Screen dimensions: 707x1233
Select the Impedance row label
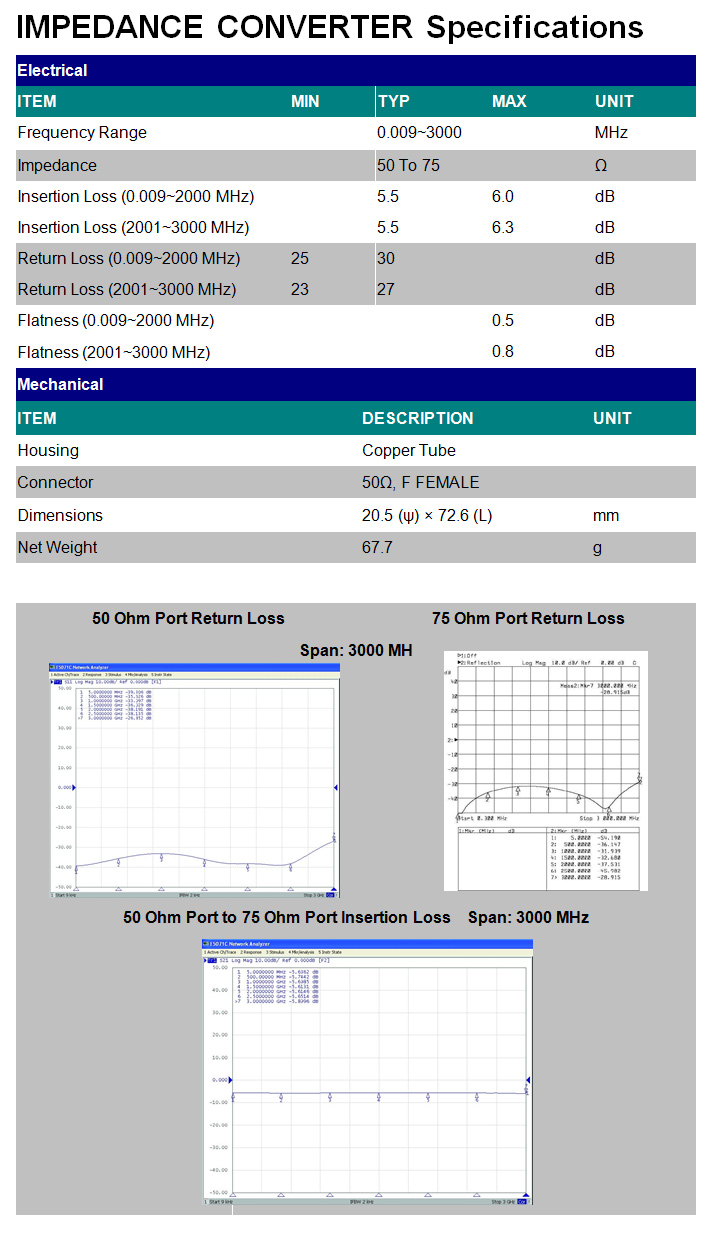click(x=57, y=165)
